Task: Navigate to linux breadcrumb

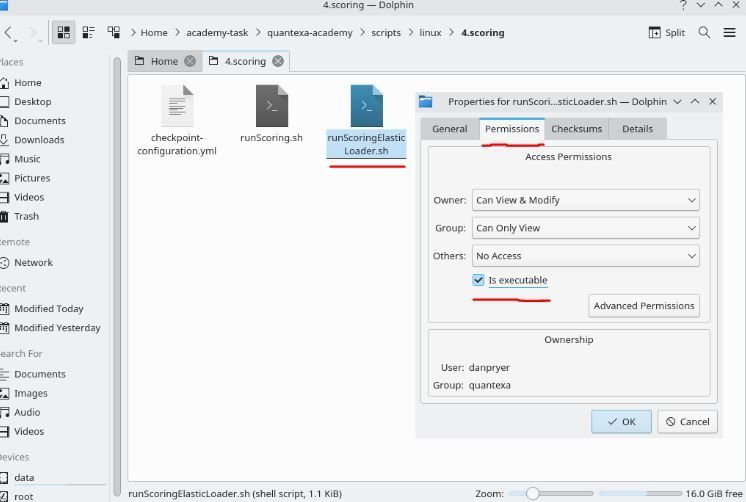Action: tap(430, 32)
